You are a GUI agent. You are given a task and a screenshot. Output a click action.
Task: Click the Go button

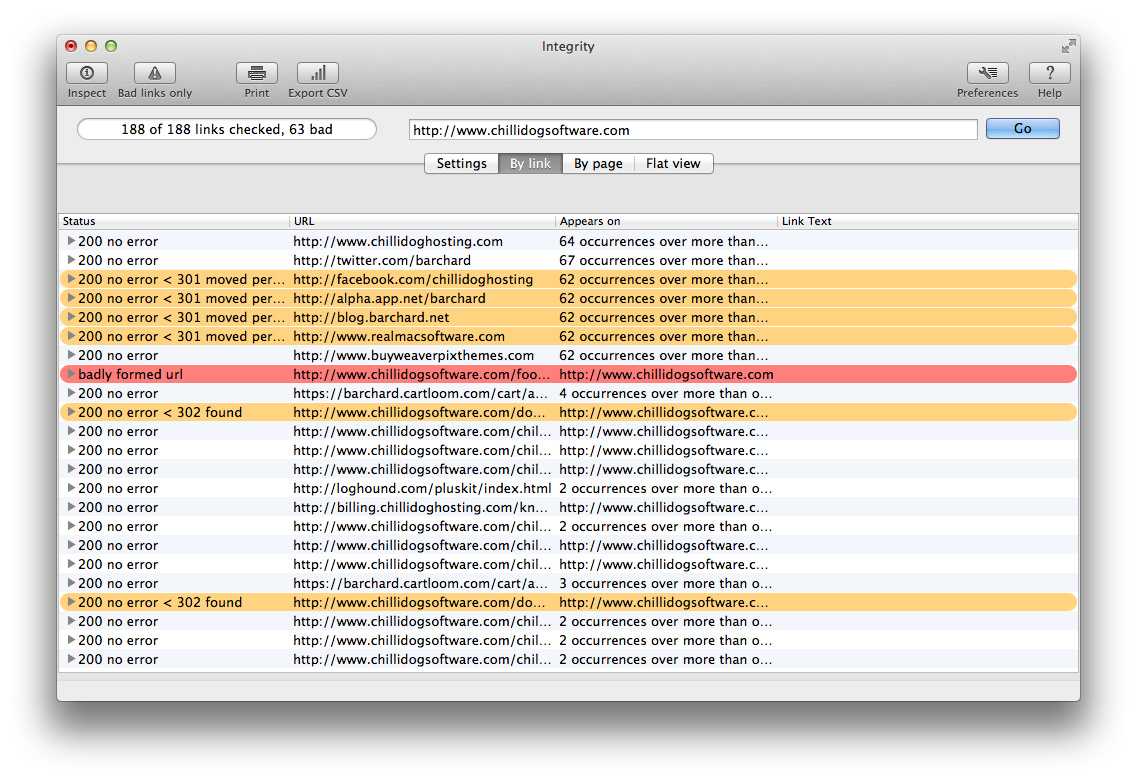click(1022, 129)
